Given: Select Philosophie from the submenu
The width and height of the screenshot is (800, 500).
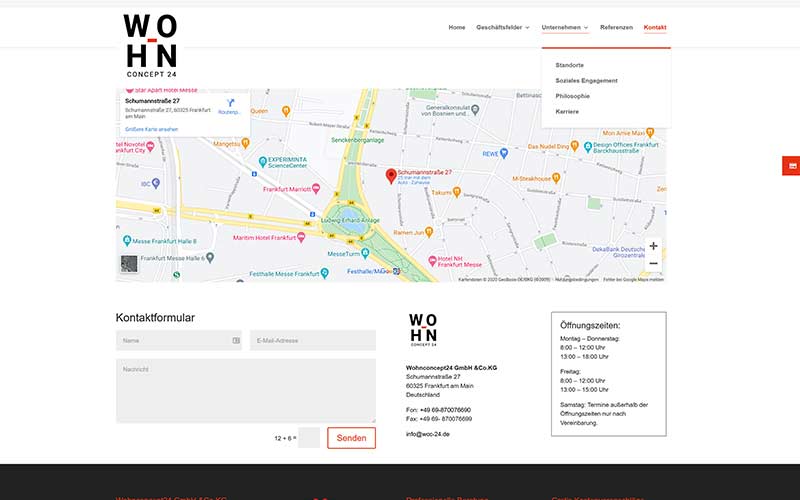Looking at the screenshot, I should [572, 96].
